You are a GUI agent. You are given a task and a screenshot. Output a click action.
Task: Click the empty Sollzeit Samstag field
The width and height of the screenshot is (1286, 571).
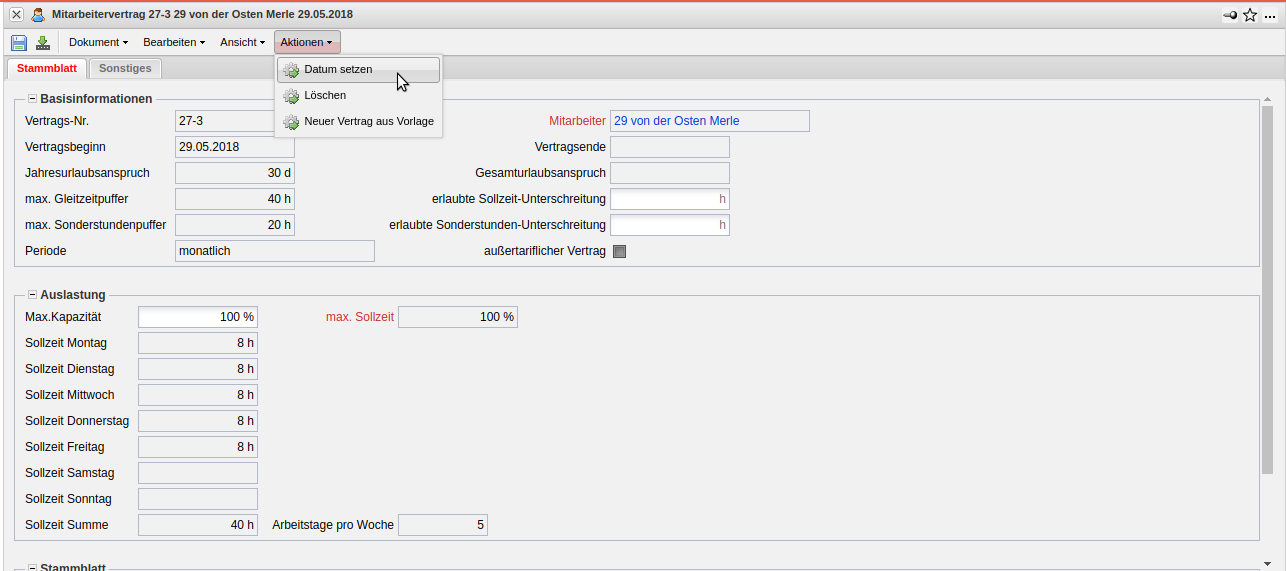[x=198, y=473]
